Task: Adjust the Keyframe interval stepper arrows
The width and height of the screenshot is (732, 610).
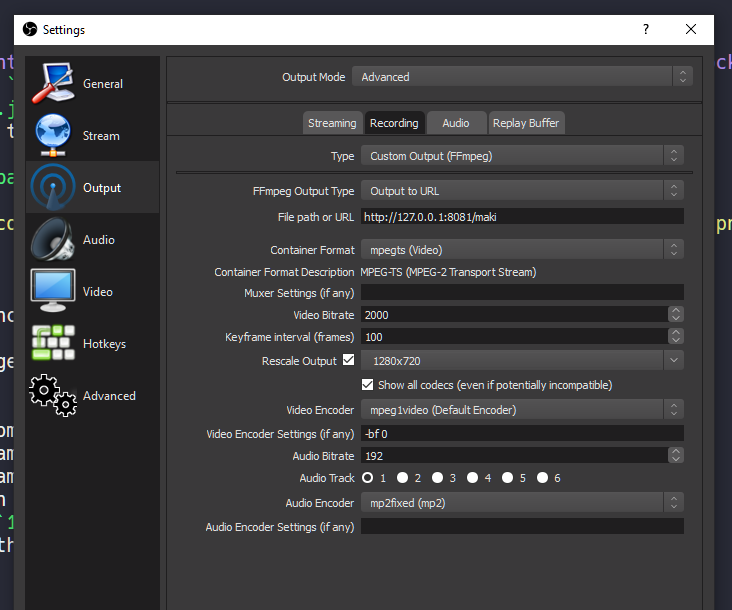Action: [x=676, y=337]
